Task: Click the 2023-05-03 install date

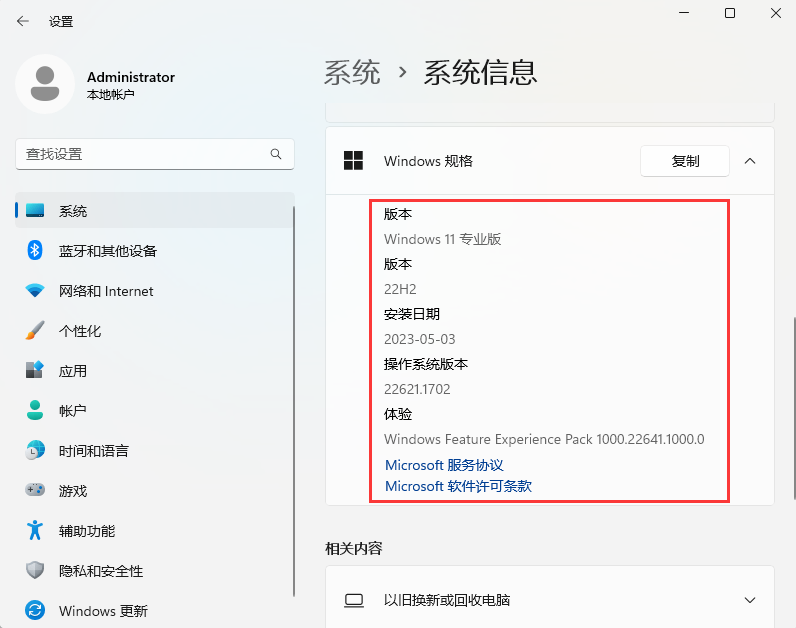Action: tap(419, 339)
